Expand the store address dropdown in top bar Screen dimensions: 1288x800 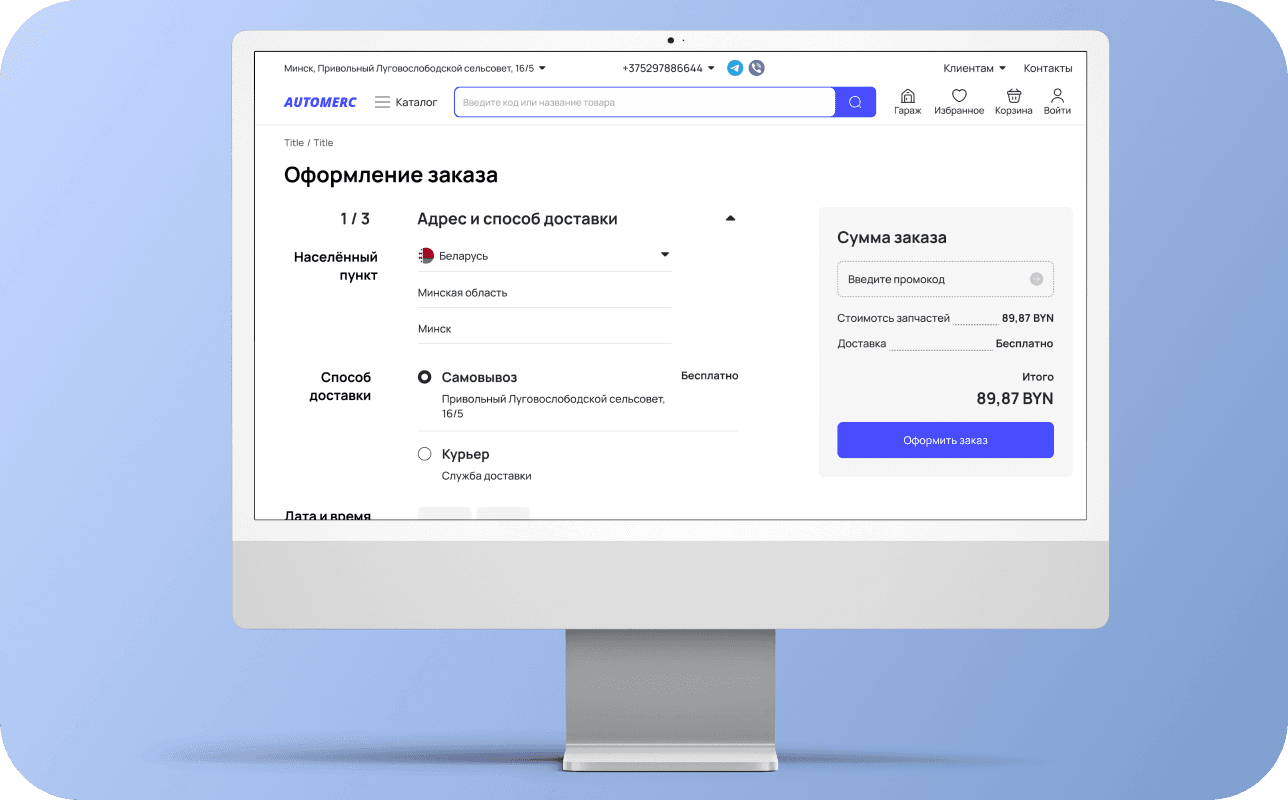click(540, 67)
